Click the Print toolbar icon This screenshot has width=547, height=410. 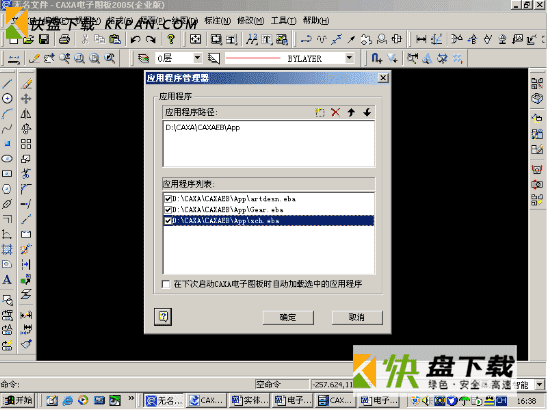pos(65,39)
